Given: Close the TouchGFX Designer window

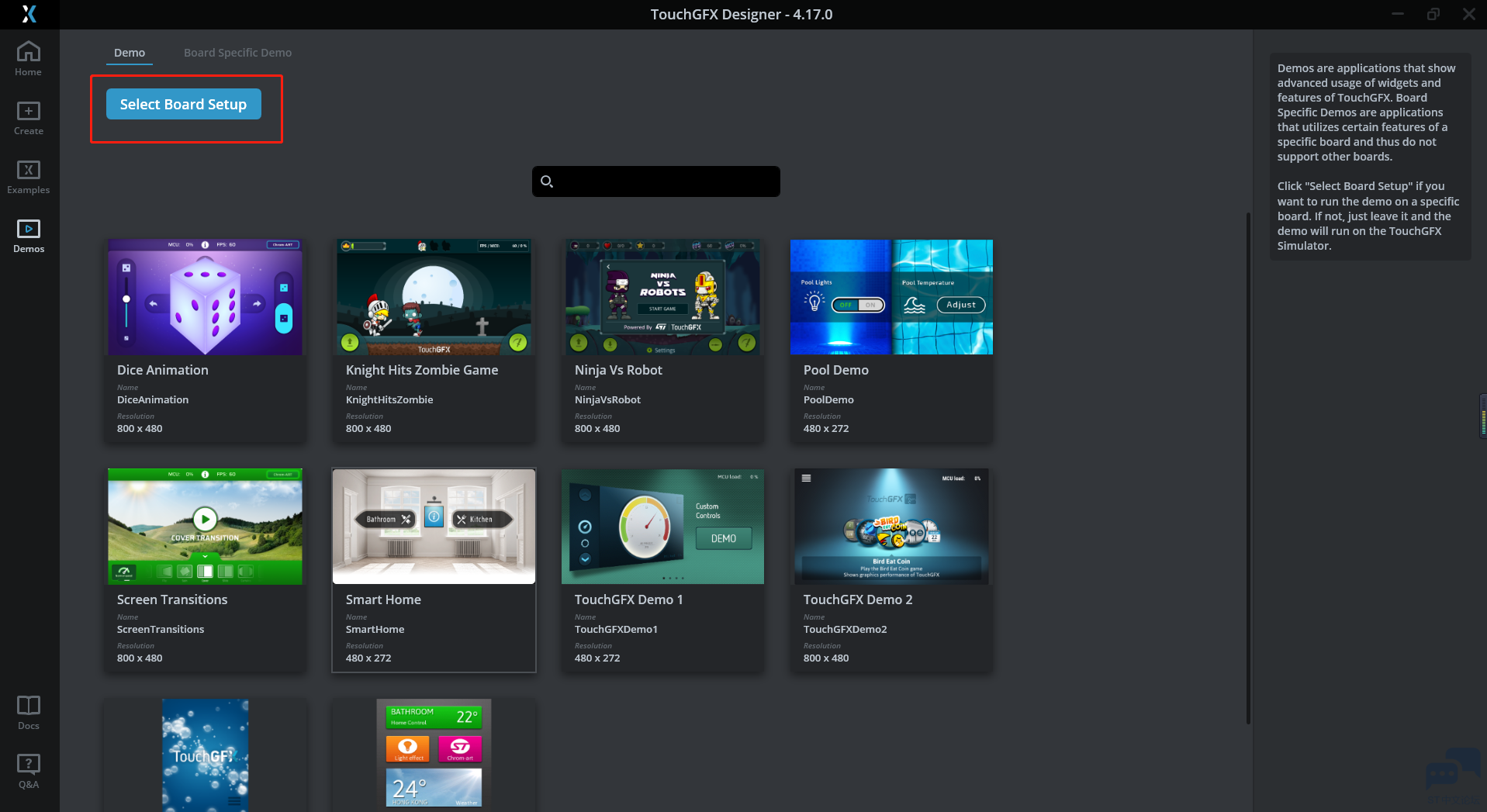Looking at the screenshot, I should (1469, 14).
